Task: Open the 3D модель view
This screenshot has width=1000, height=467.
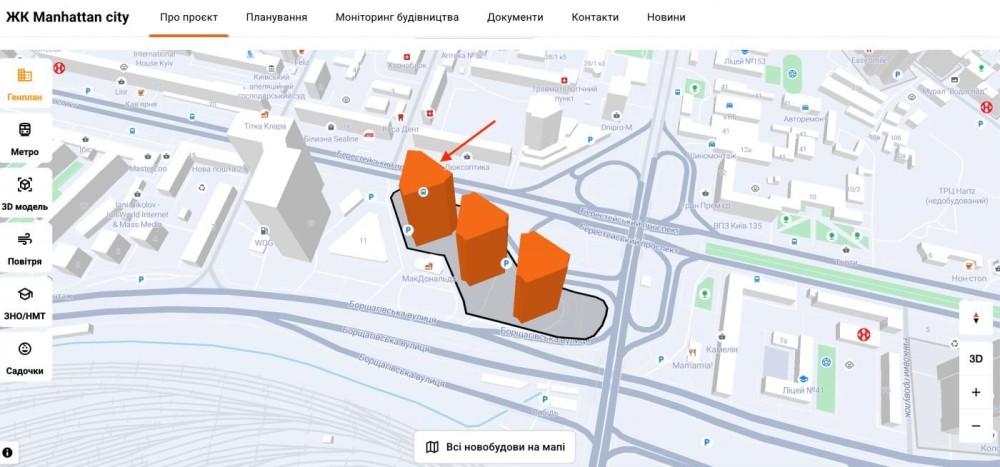Action: (25, 193)
